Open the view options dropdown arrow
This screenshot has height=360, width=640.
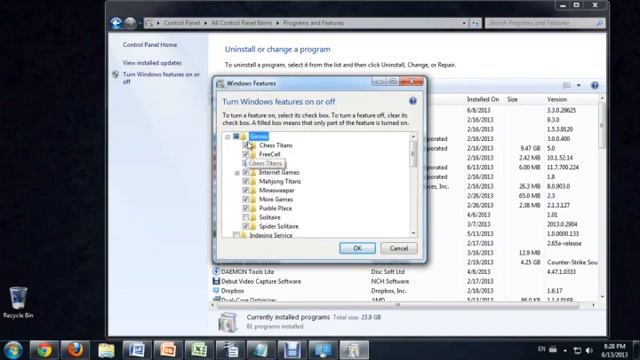coord(579,85)
